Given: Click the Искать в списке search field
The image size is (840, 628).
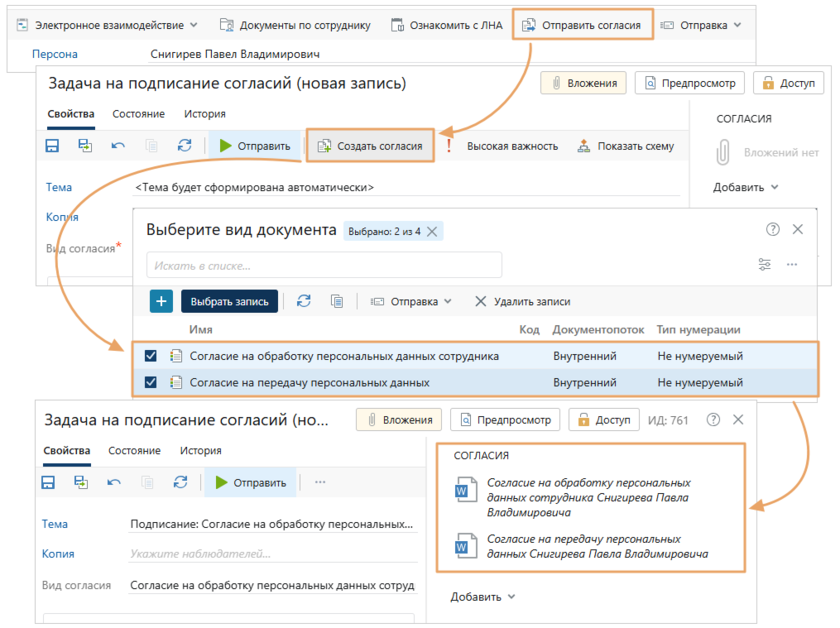Looking at the screenshot, I should click(323, 265).
